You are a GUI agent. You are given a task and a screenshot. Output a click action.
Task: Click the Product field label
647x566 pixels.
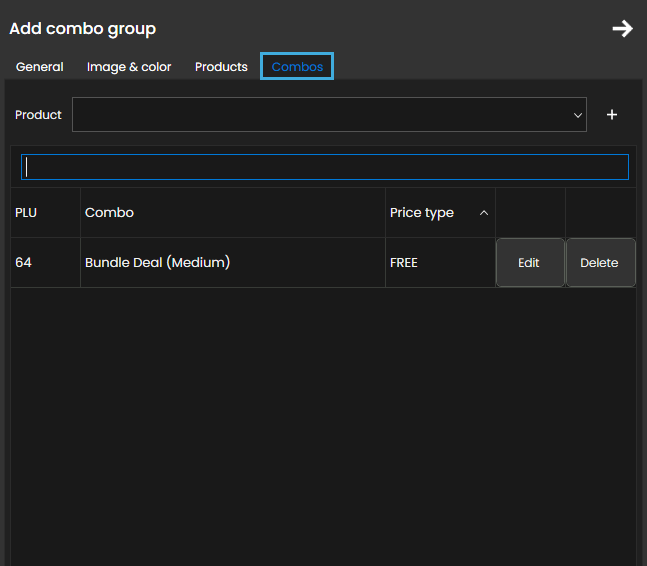point(39,115)
